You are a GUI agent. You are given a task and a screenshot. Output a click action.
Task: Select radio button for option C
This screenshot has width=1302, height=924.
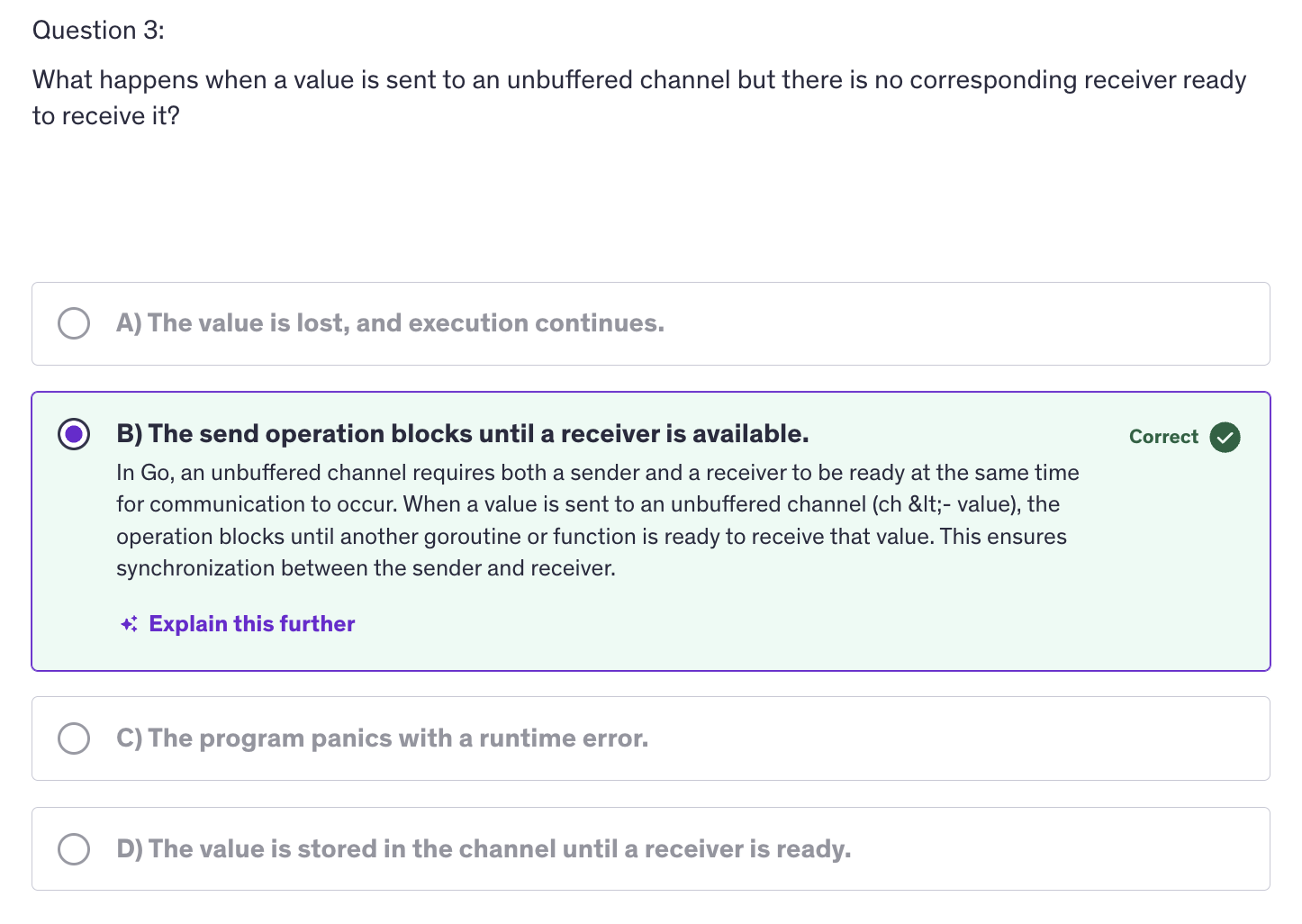tap(74, 738)
